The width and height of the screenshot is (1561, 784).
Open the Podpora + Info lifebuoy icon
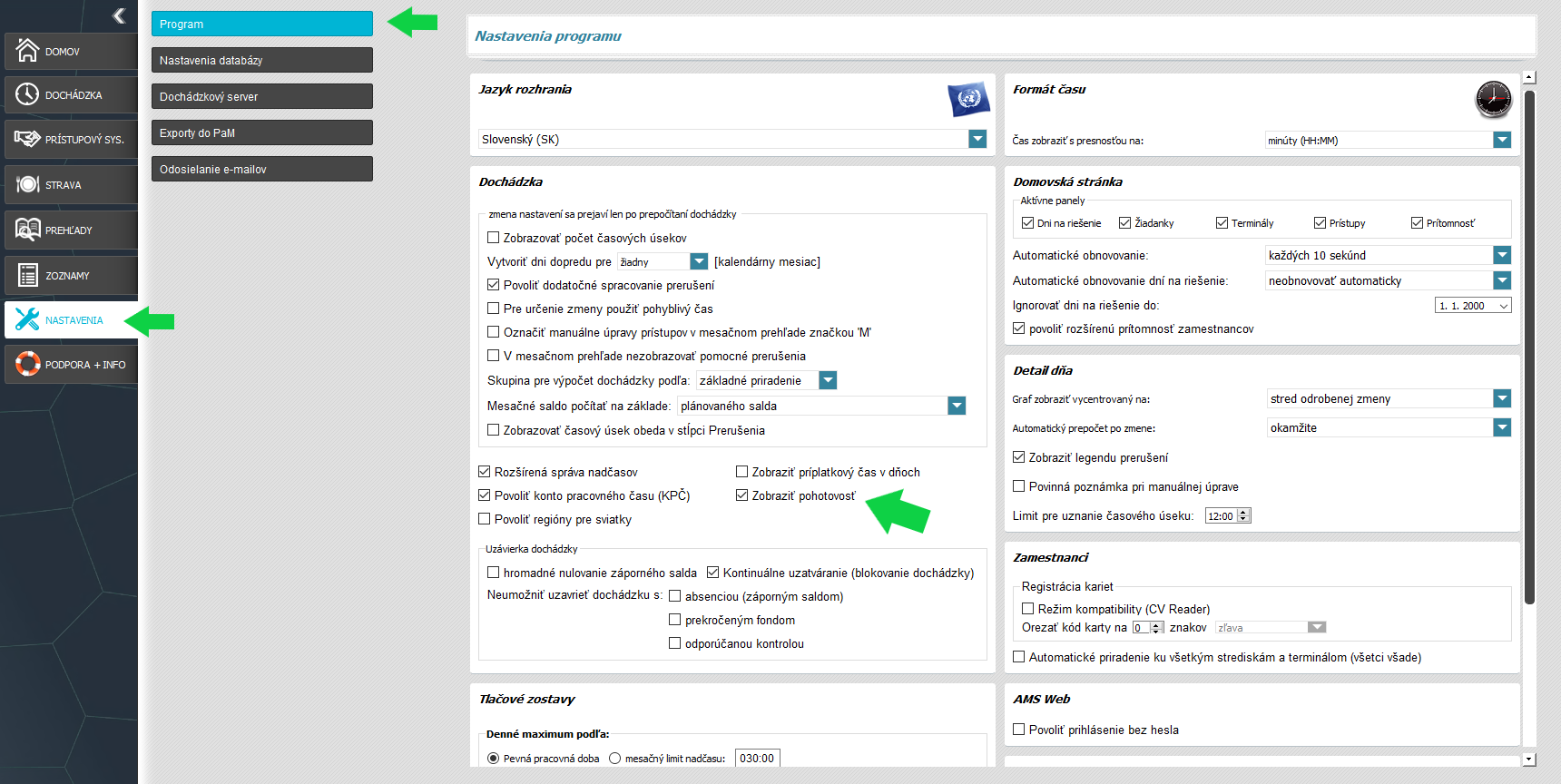[27, 364]
